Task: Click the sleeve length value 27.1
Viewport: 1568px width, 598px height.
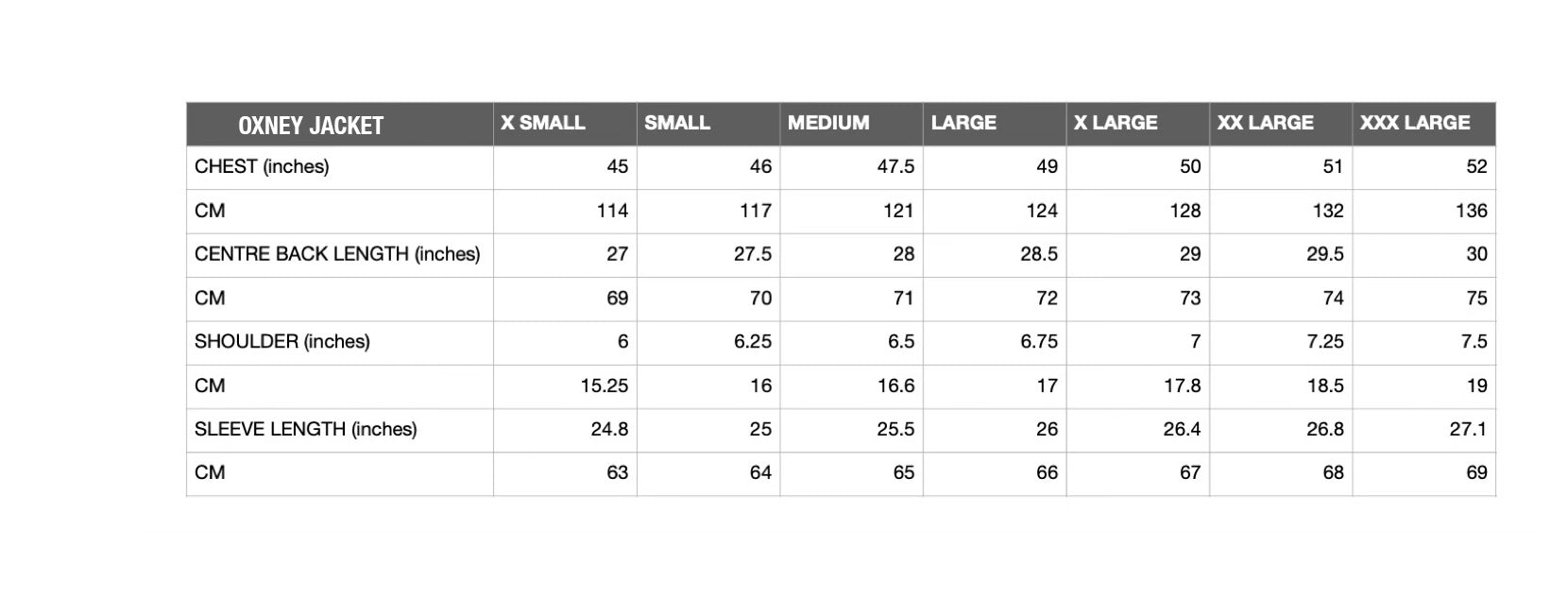Action: 1469,429
